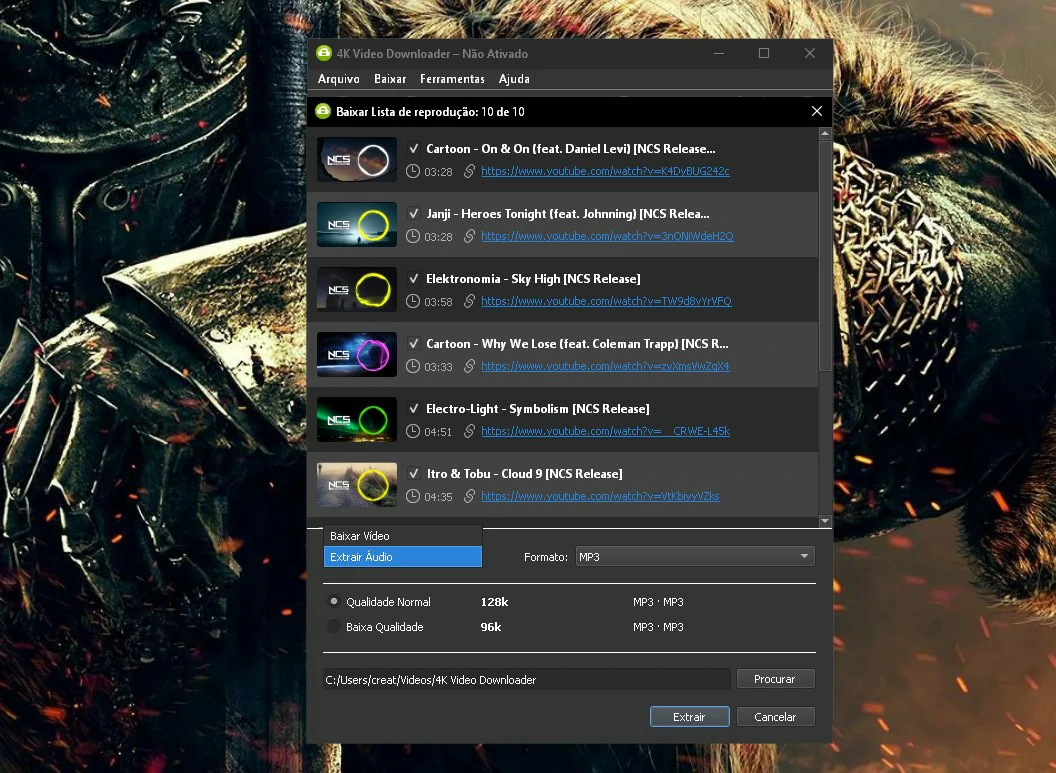The image size is (1056, 773).
Task: Click thumbnail of Cartoon - On & On
Action: (x=357, y=160)
